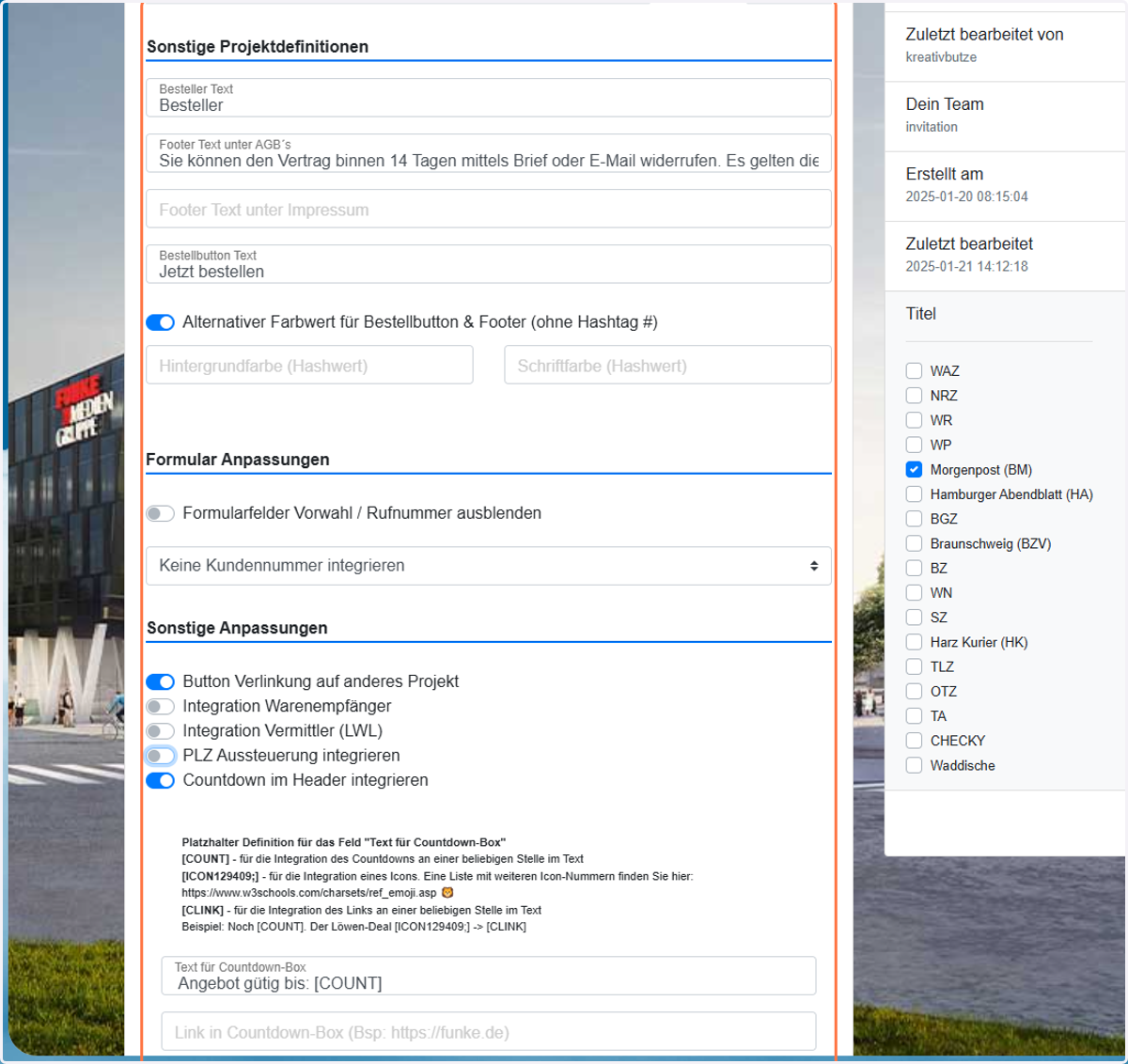
Task: Disable Countdown im Header integrieren
Action: tap(161, 780)
